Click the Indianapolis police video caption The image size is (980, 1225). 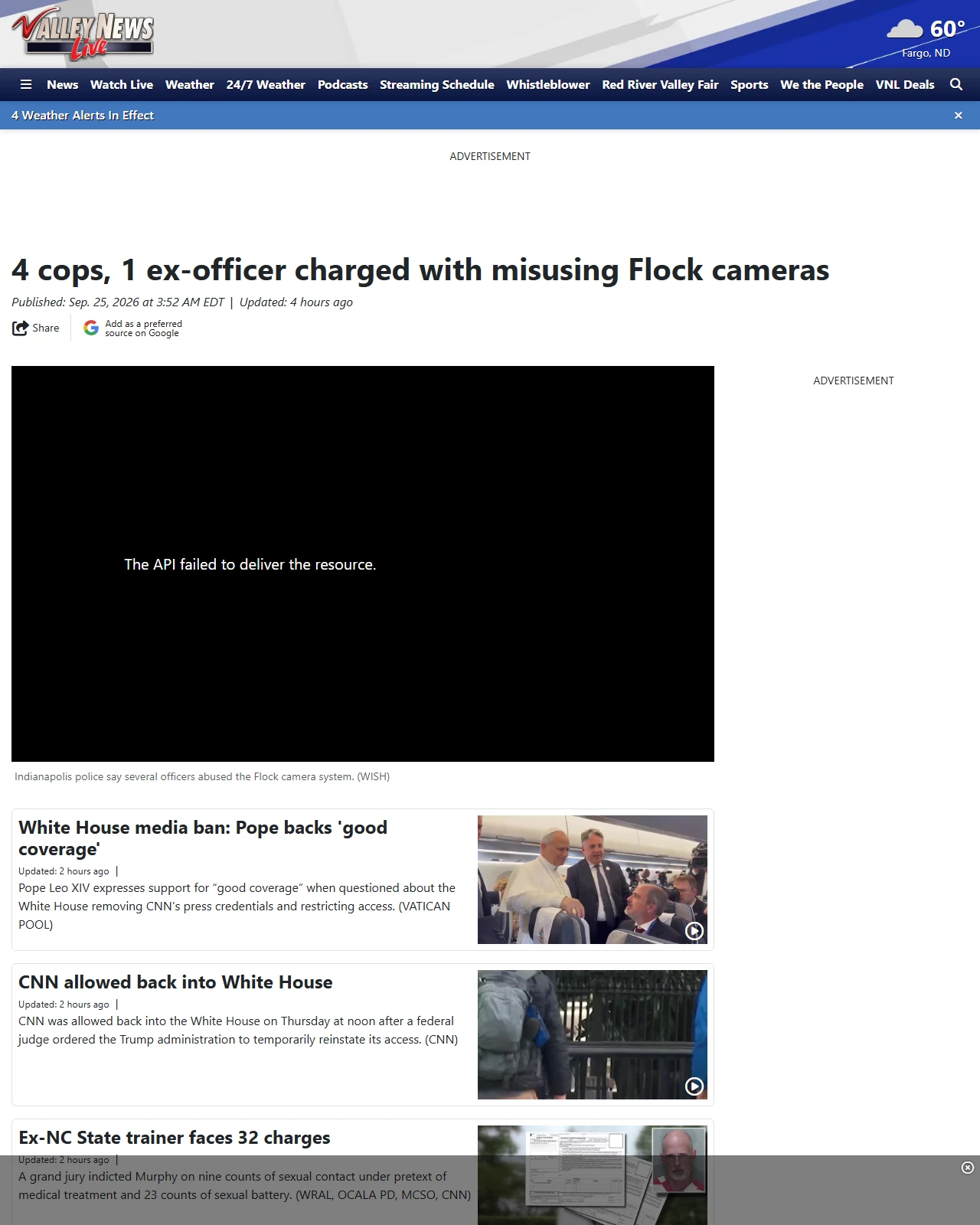coord(202,777)
